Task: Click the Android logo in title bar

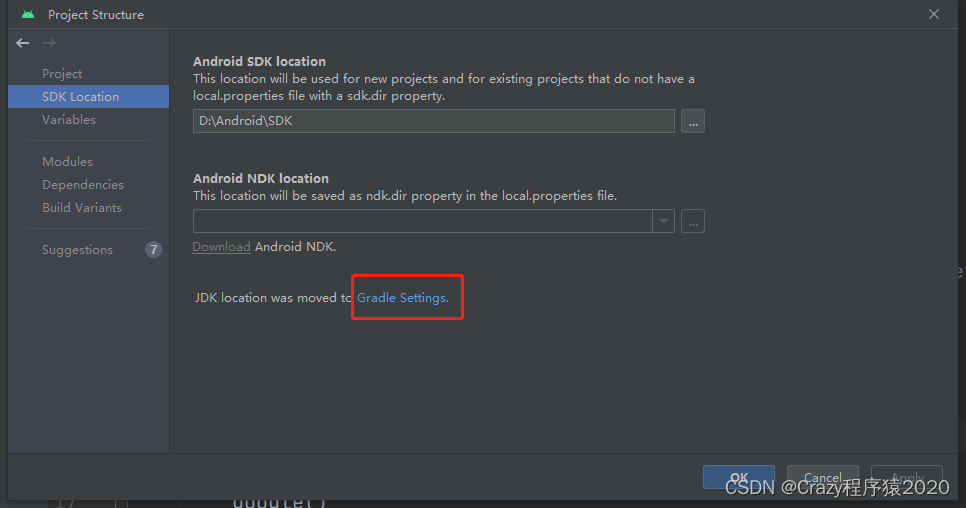Action: (x=28, y=14)
